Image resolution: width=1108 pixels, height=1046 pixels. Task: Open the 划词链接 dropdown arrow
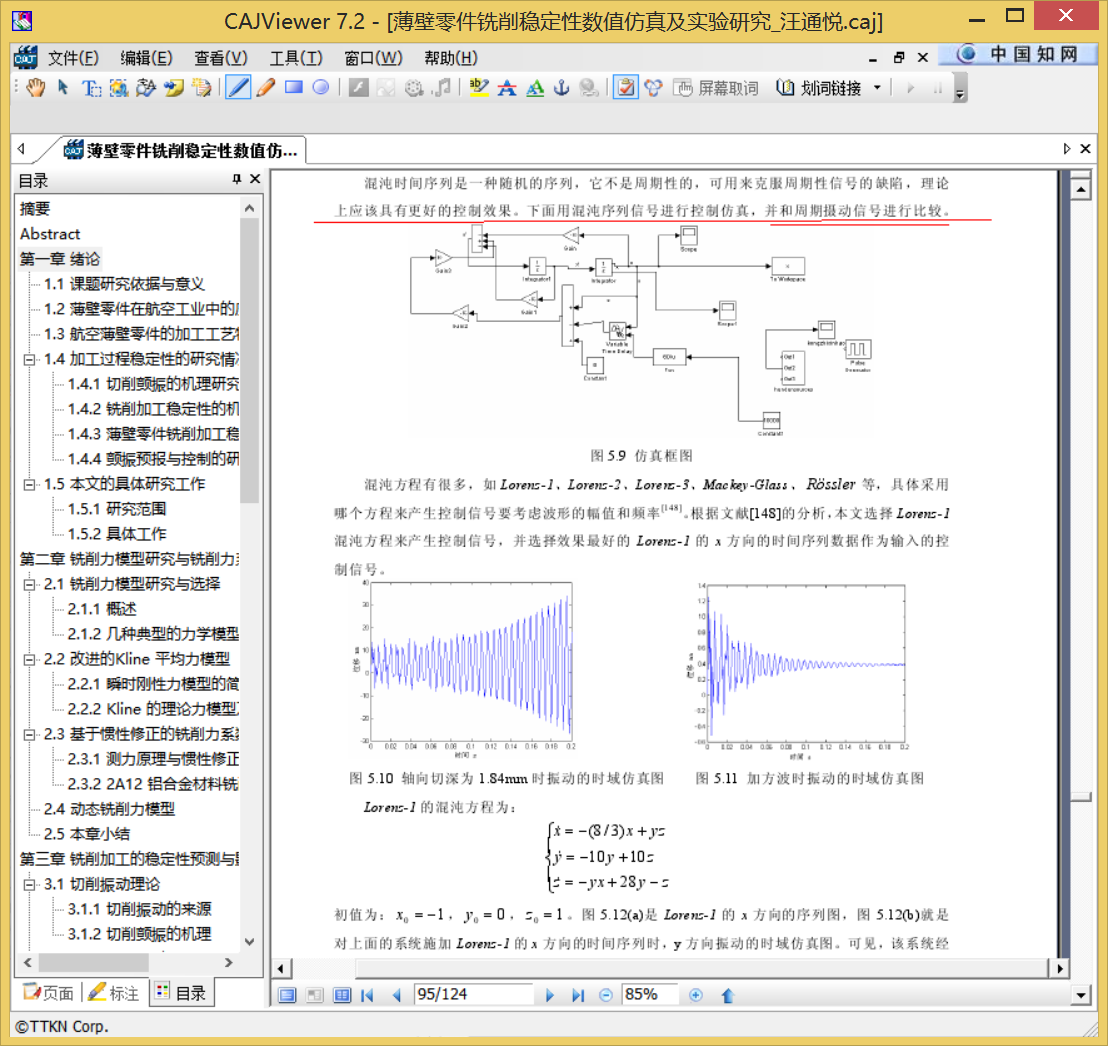point(878,88)
